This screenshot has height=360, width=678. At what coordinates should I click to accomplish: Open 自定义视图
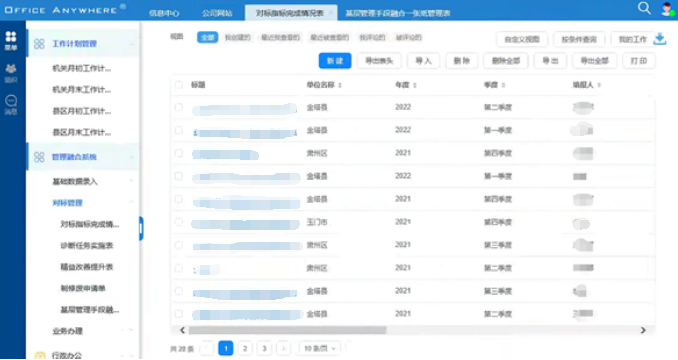coord(522,39)
